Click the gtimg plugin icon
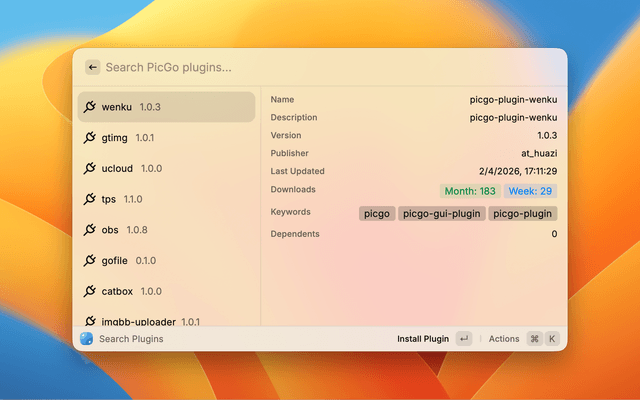This screenshot has width=640, height=400. [89, 138]
